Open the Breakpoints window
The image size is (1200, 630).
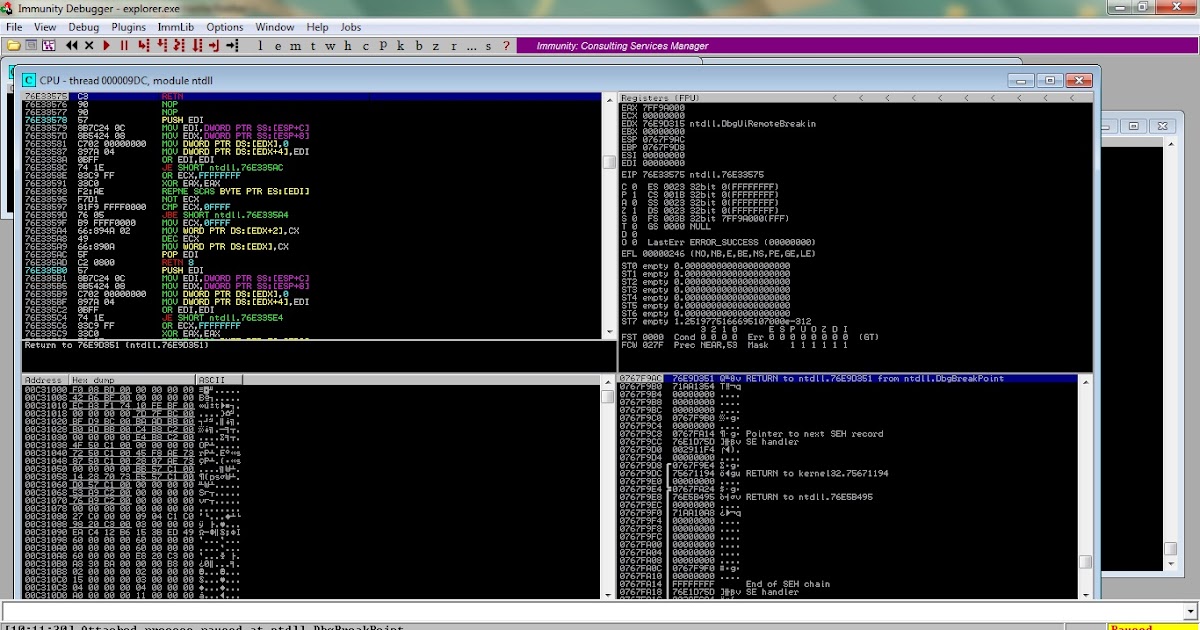(x=418, y=45)
